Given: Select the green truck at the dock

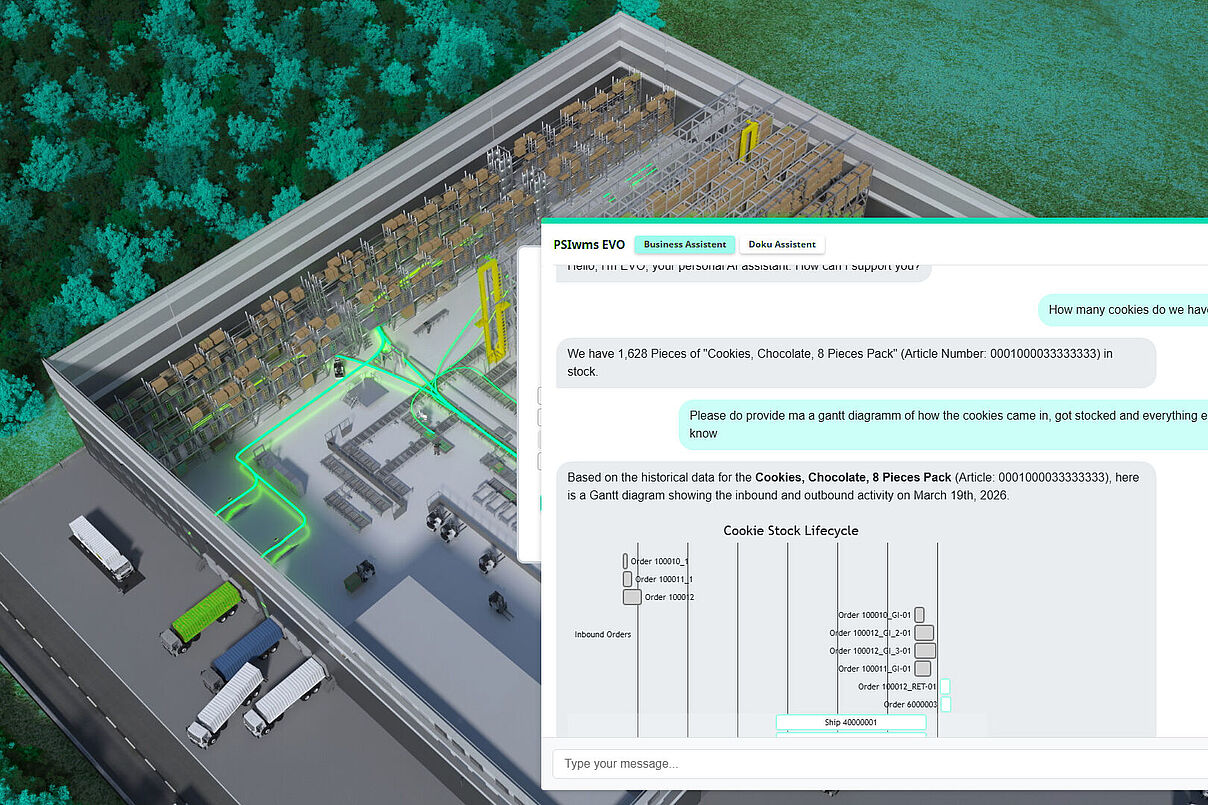Looking at the screenshot, I should [205, 612].
